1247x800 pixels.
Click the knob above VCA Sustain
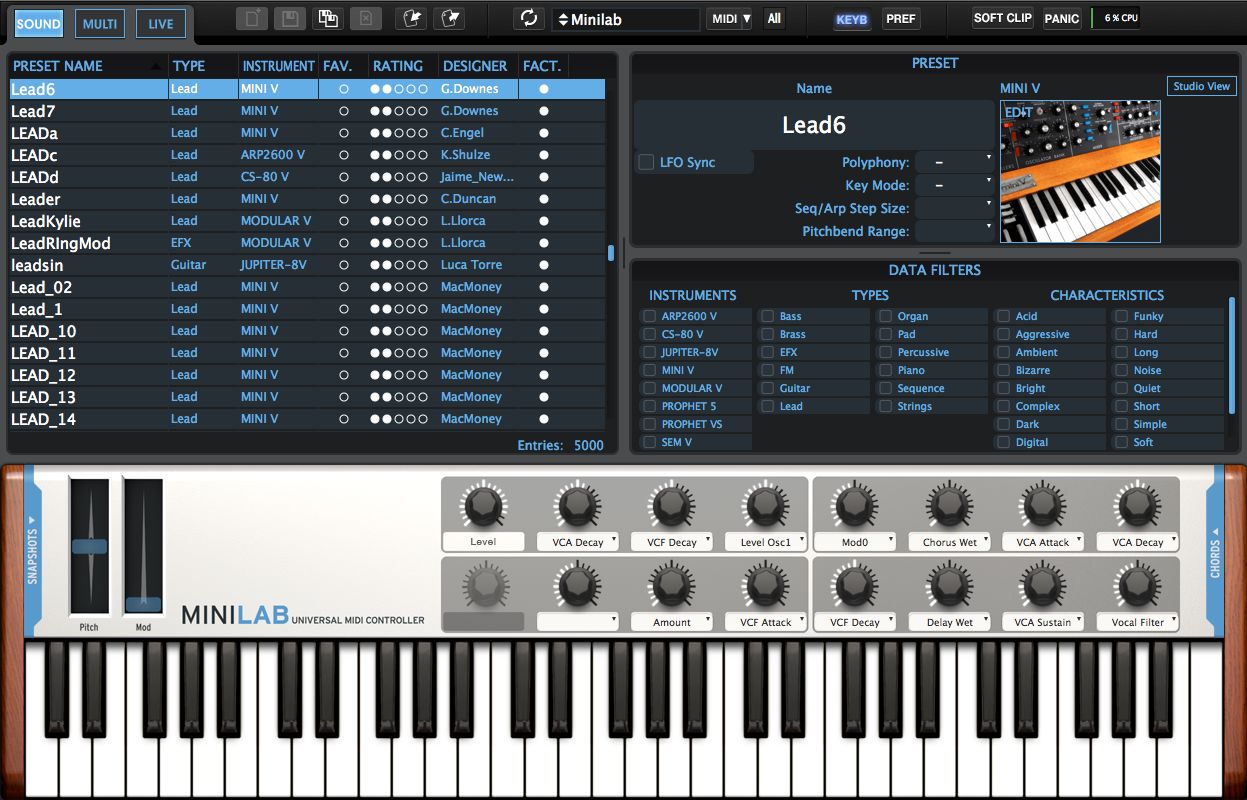(1042, 585)
